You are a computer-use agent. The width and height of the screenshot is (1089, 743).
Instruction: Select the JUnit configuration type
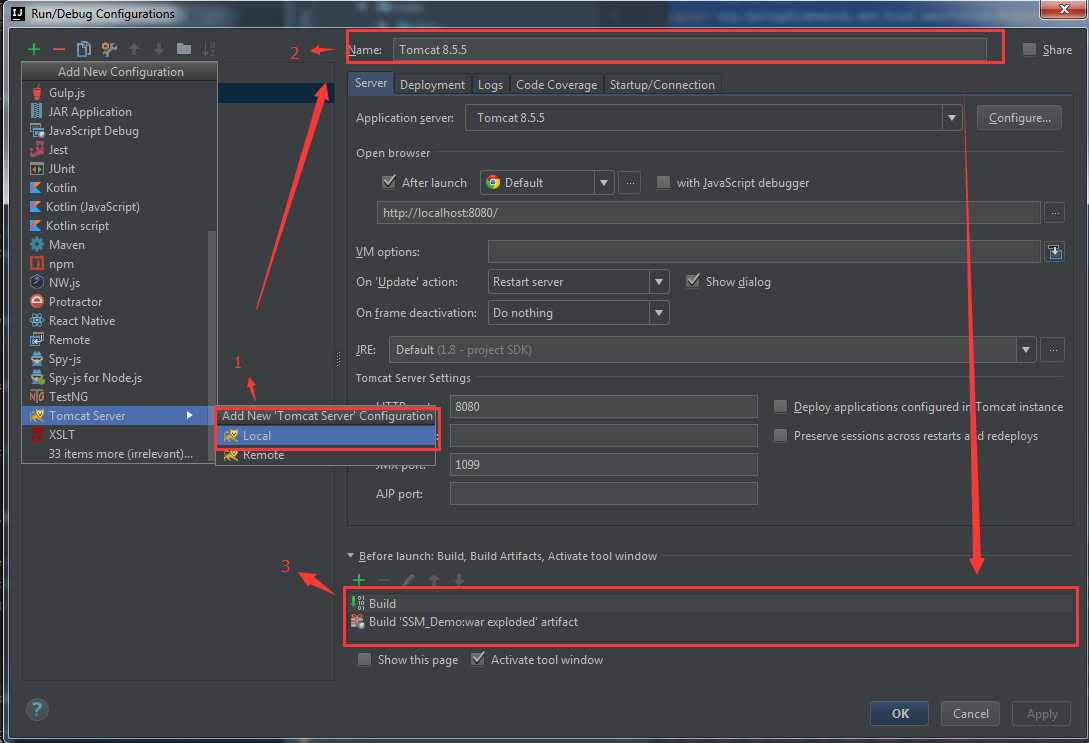pyautogui.click(x=119, y=169)
